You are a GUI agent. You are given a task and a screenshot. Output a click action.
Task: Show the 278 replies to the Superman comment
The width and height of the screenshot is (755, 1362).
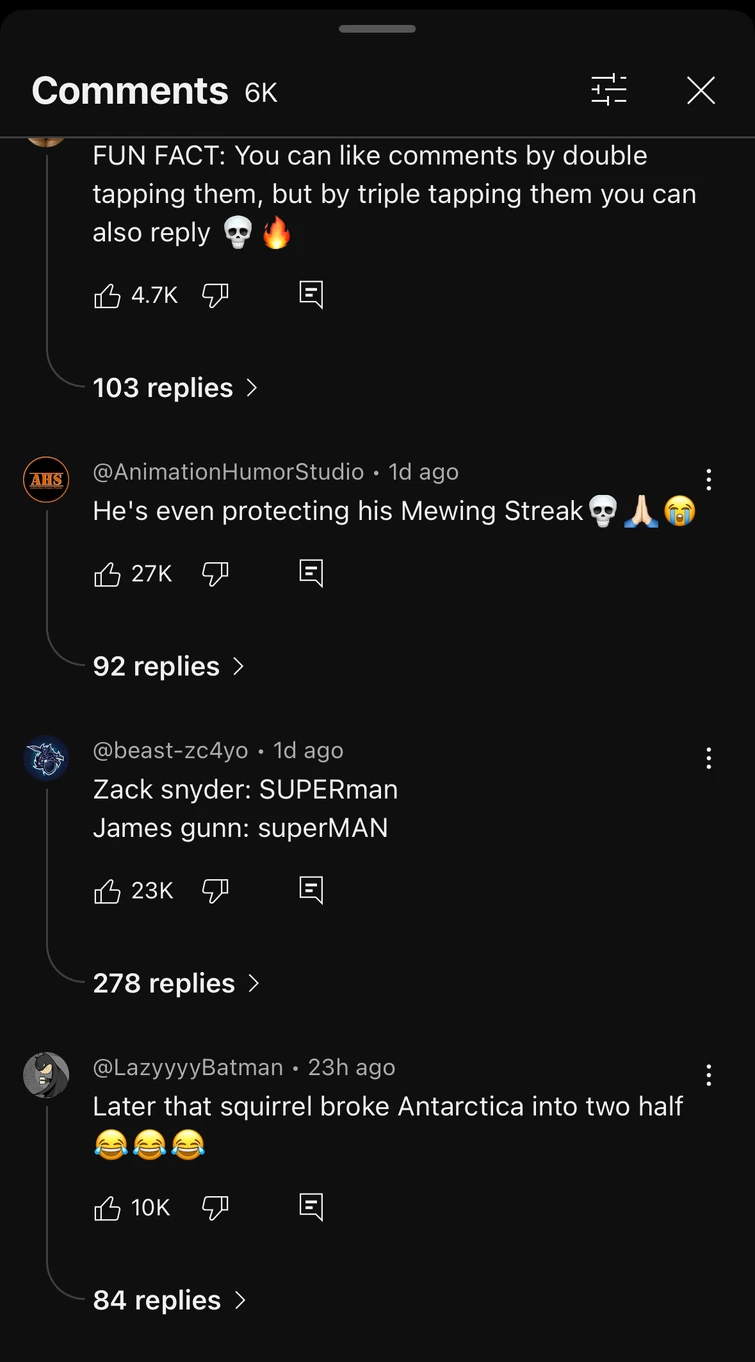tap(164, 983)
